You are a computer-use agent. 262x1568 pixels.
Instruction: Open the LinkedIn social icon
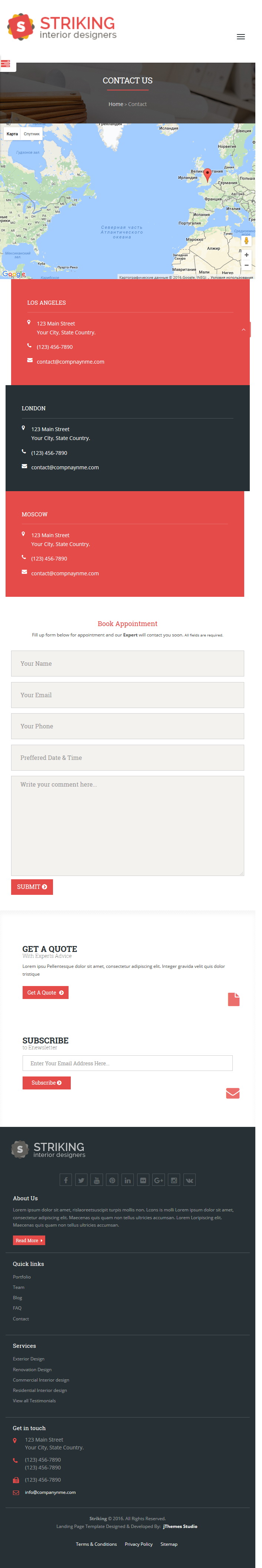tap(127, 1180)
